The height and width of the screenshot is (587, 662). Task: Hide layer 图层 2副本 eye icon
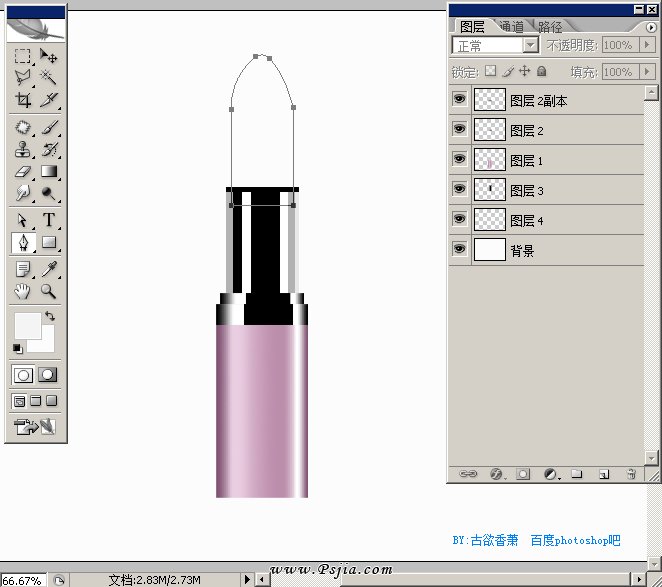tap(460, 99)
